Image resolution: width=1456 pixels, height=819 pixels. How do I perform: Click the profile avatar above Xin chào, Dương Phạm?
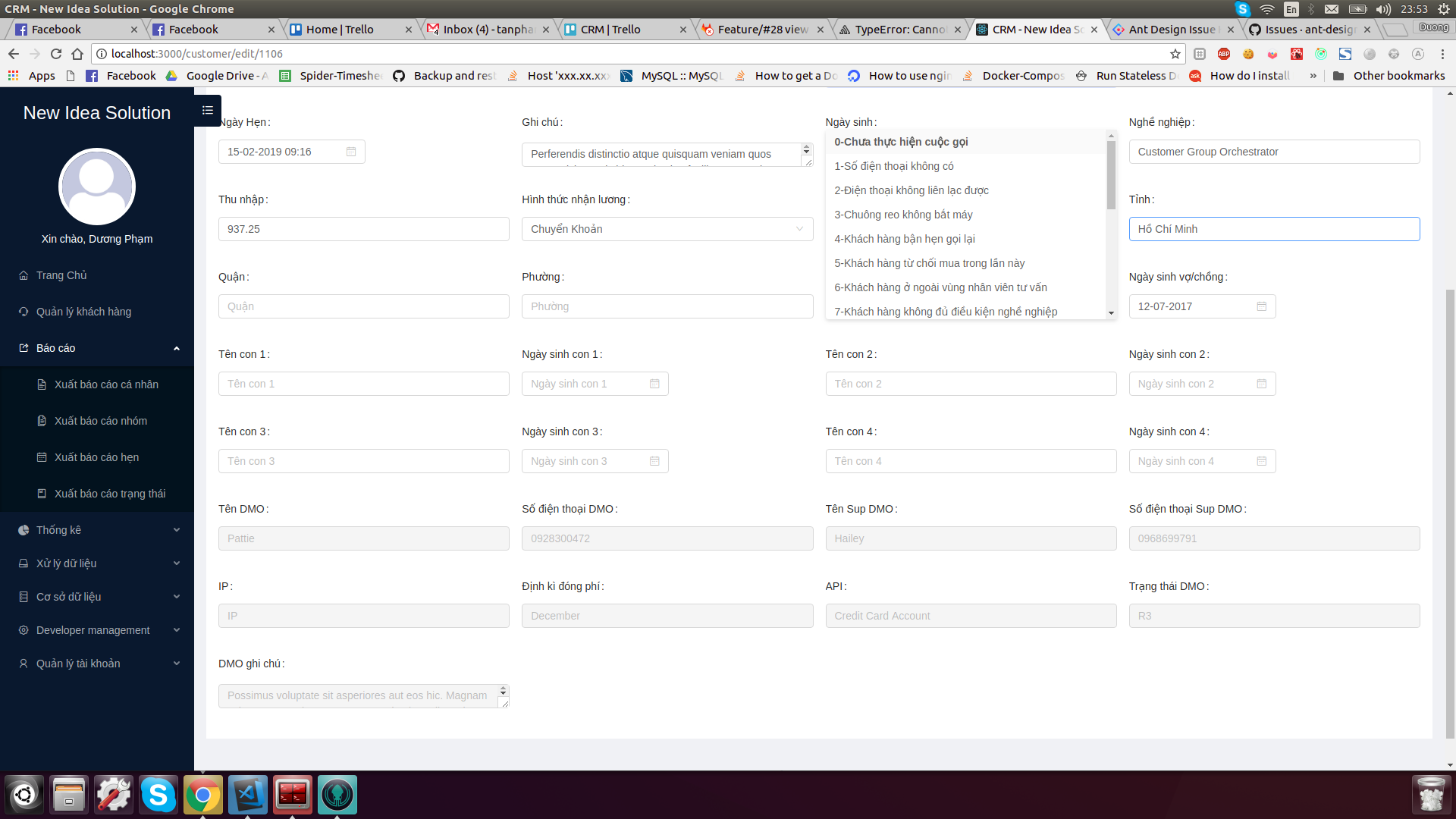click(96, 187)
